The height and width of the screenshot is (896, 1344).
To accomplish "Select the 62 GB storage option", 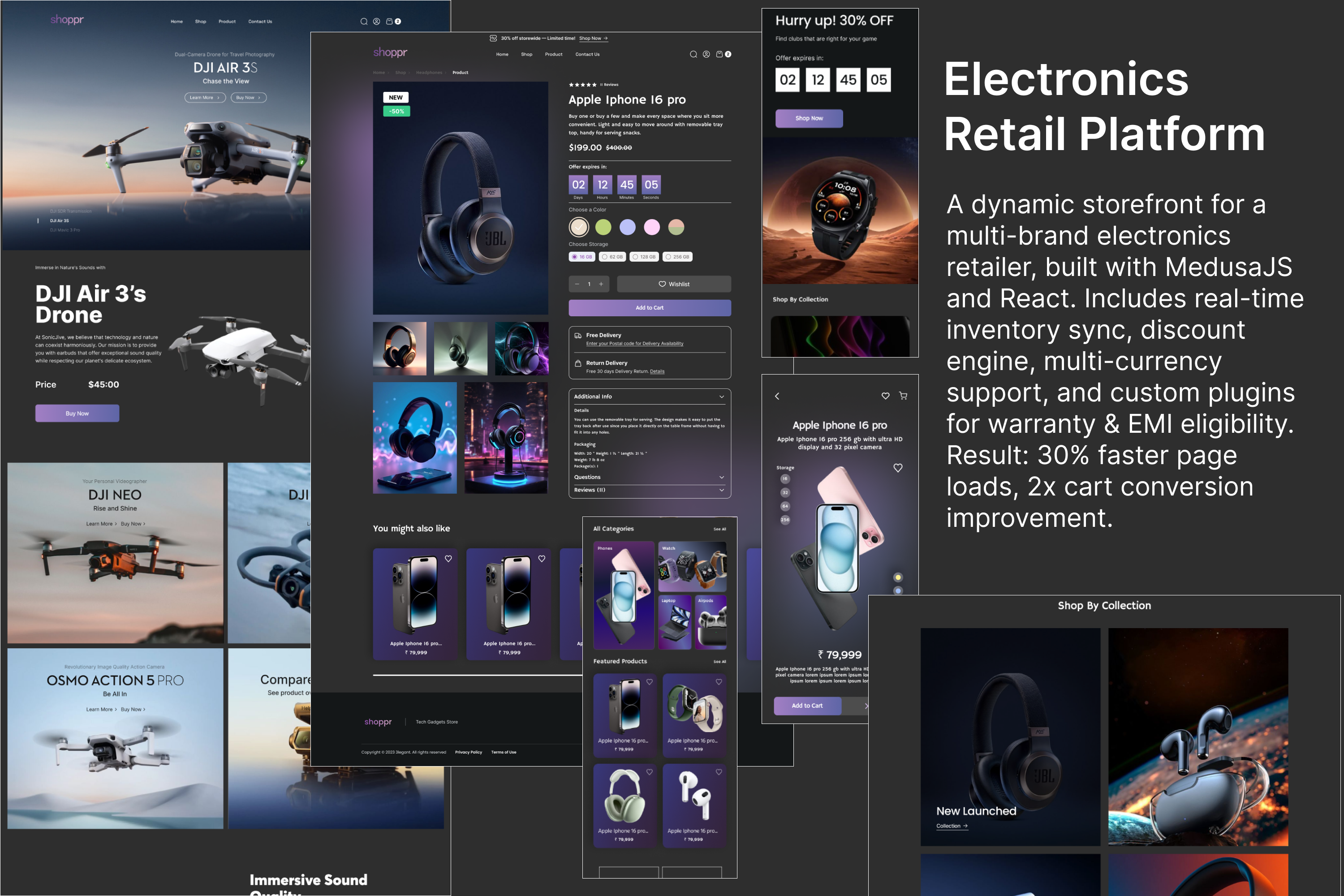I will tap(612, 257).
